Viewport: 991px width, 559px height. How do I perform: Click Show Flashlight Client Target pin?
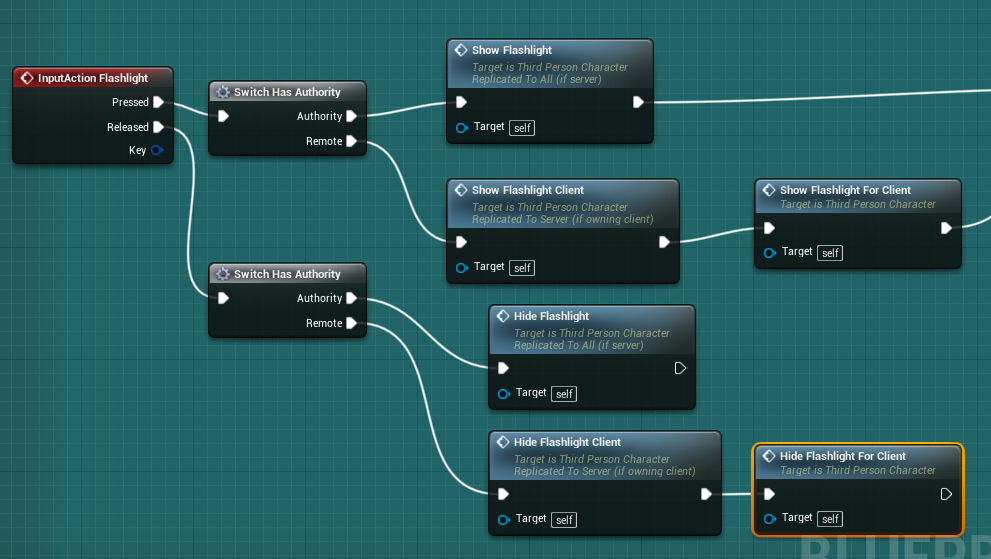click(x=461, y=267)
